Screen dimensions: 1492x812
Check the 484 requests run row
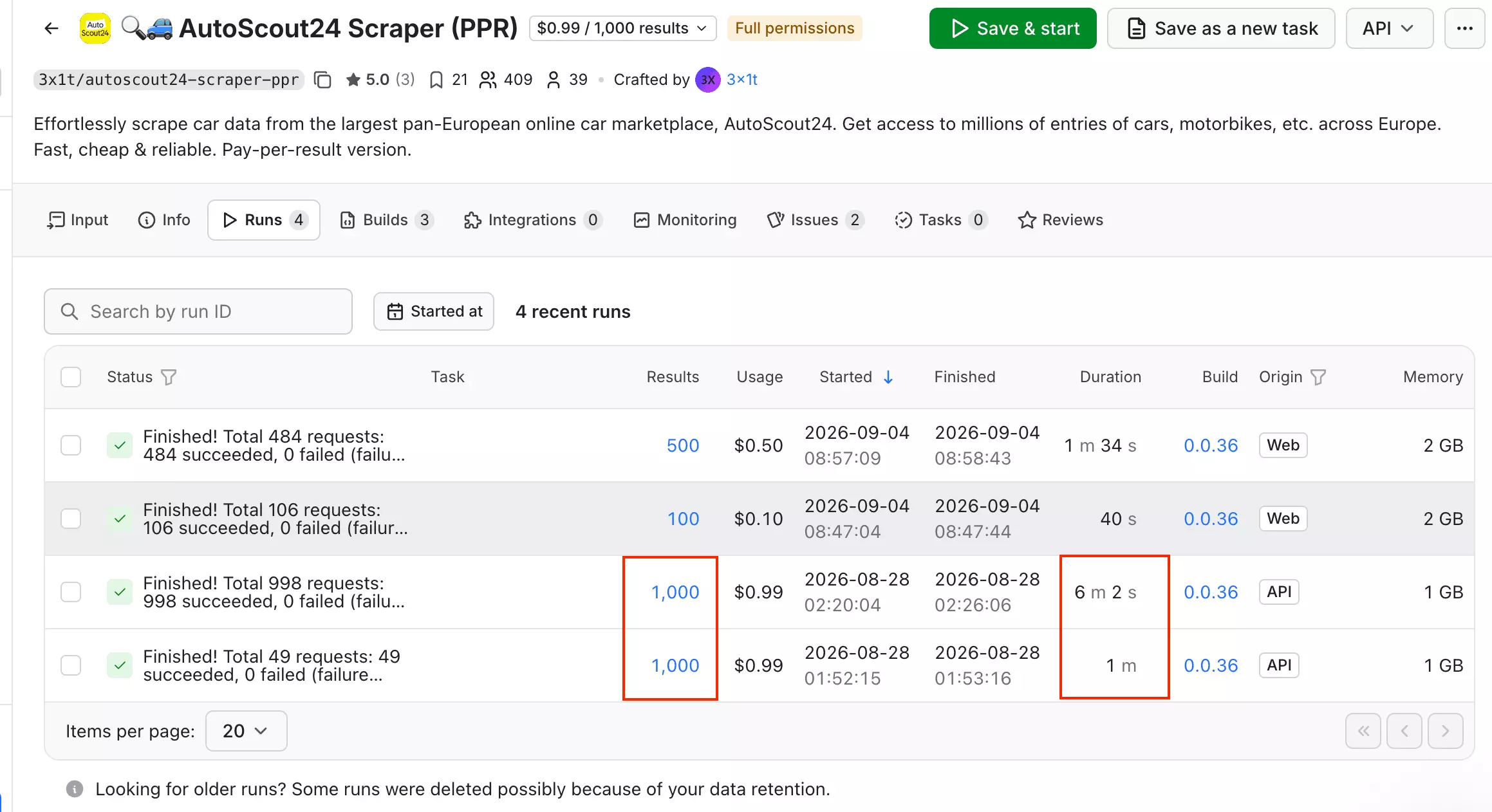pyautogui.click(x=71, y=445)
